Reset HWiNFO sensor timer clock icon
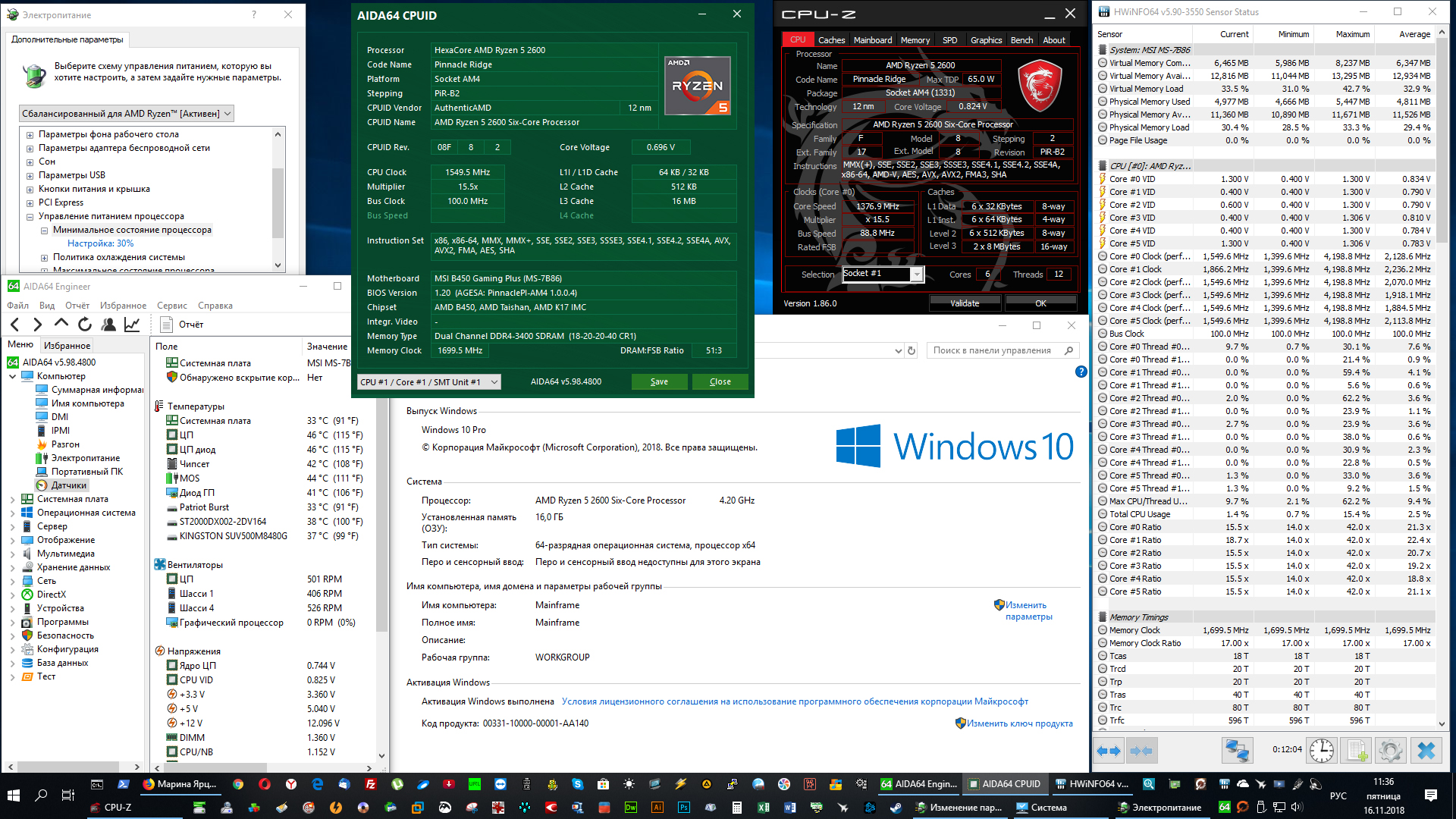Image resolution: width=1456 pixels, height=819 pixels. [x=1322, y=751]
